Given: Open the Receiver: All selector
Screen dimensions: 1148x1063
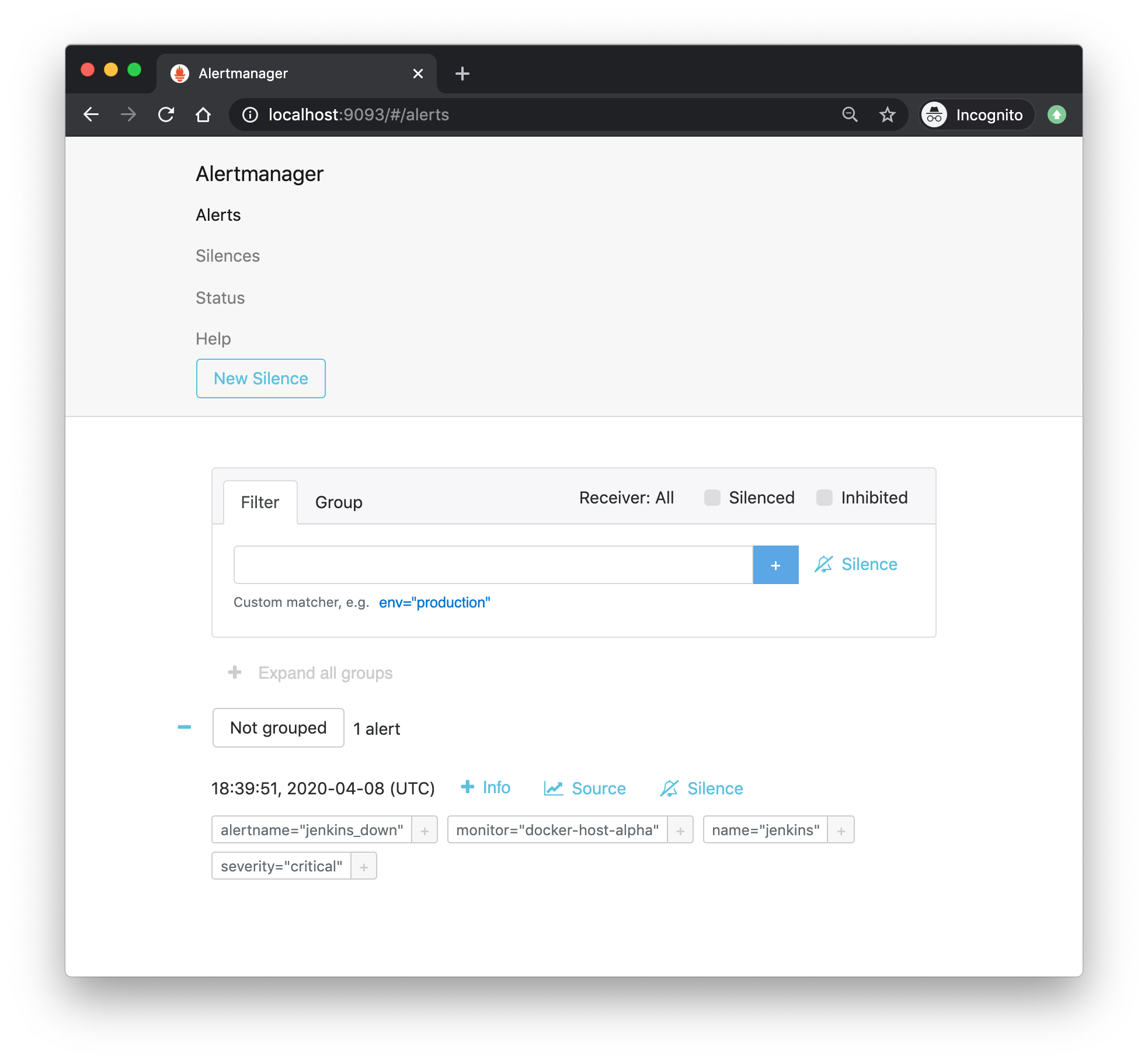Looking at the screenshot, I should 627,498.
